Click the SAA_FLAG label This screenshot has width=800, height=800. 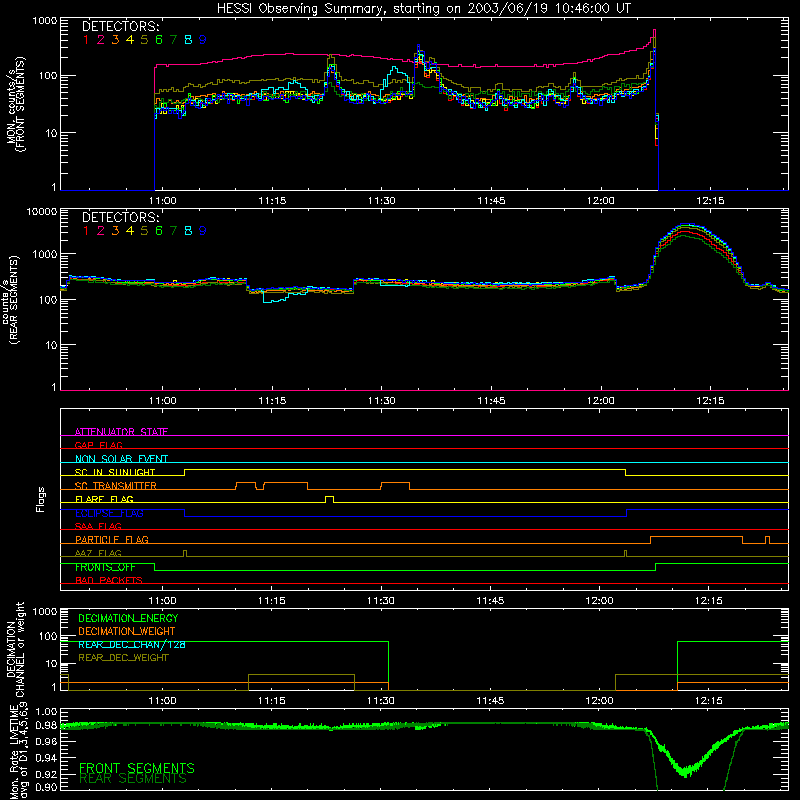coord(98,526)
